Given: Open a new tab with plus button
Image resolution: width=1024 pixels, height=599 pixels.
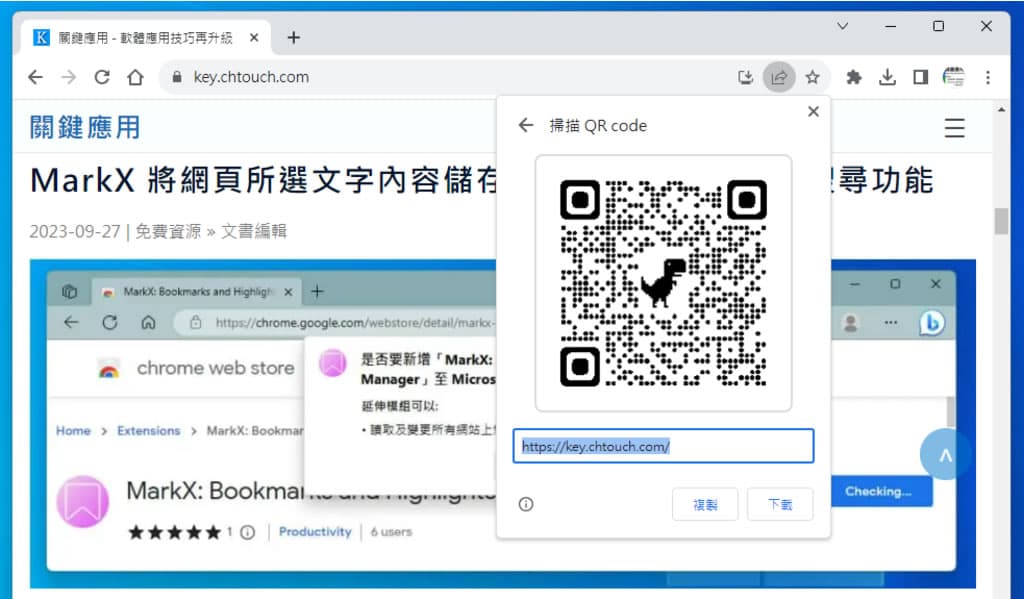Looking at the screenshot, I should click(x=293, y=38).
